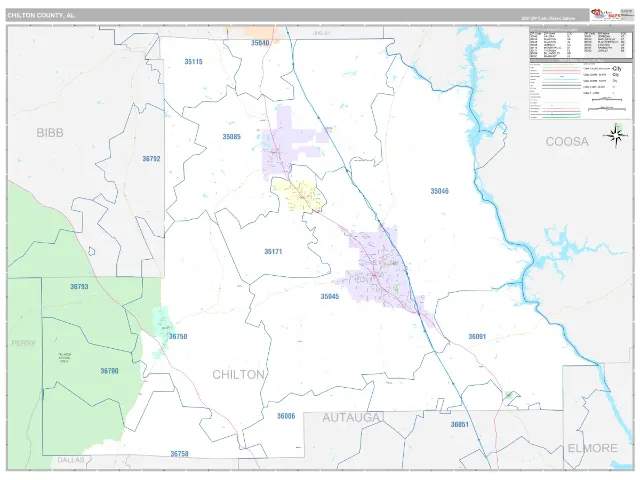This screenshot has width=640, height=480.
Task: Click the CHILTON county label
Action: pos(238,375)
